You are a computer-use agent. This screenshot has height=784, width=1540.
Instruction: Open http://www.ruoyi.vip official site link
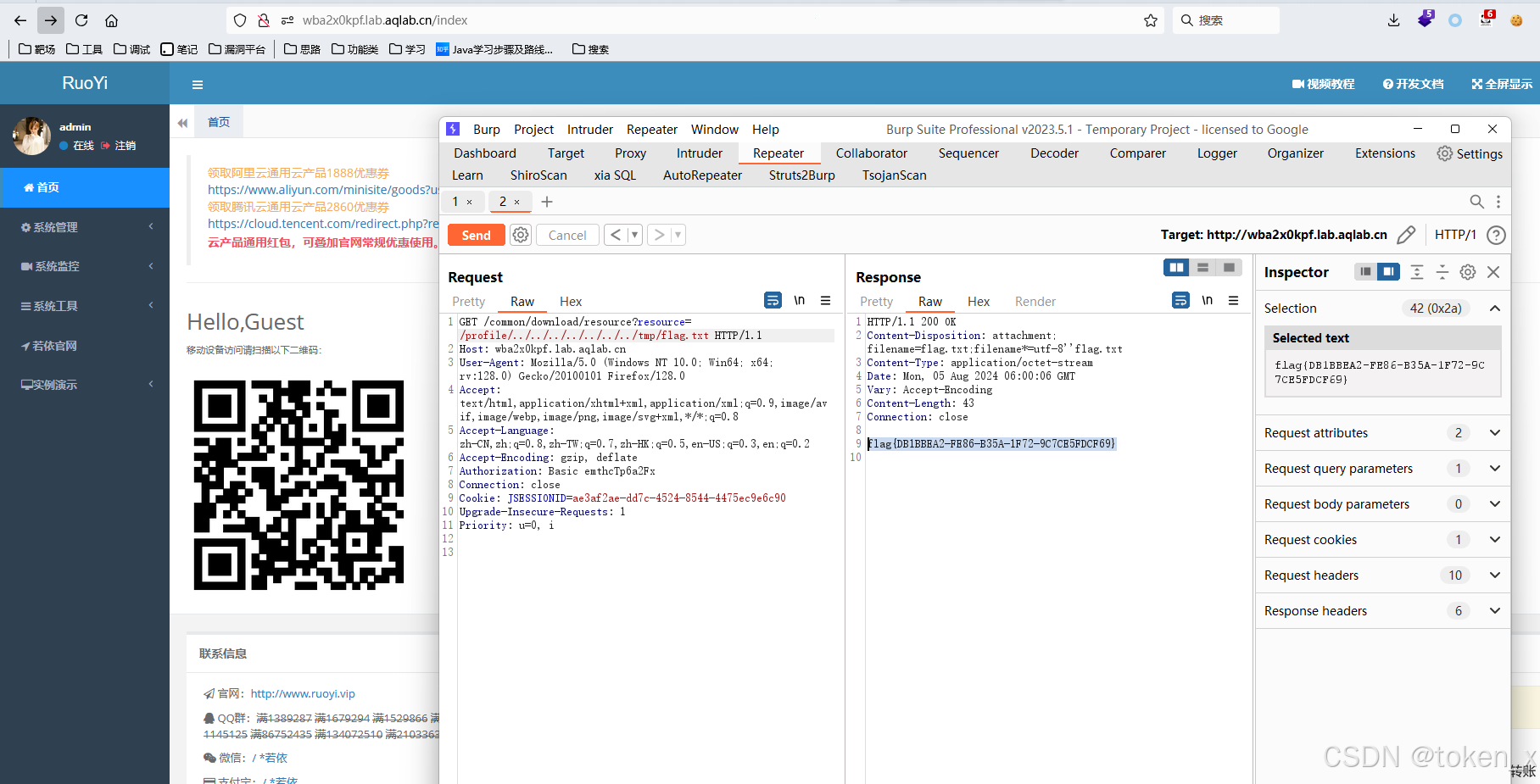tap(303, 693)
